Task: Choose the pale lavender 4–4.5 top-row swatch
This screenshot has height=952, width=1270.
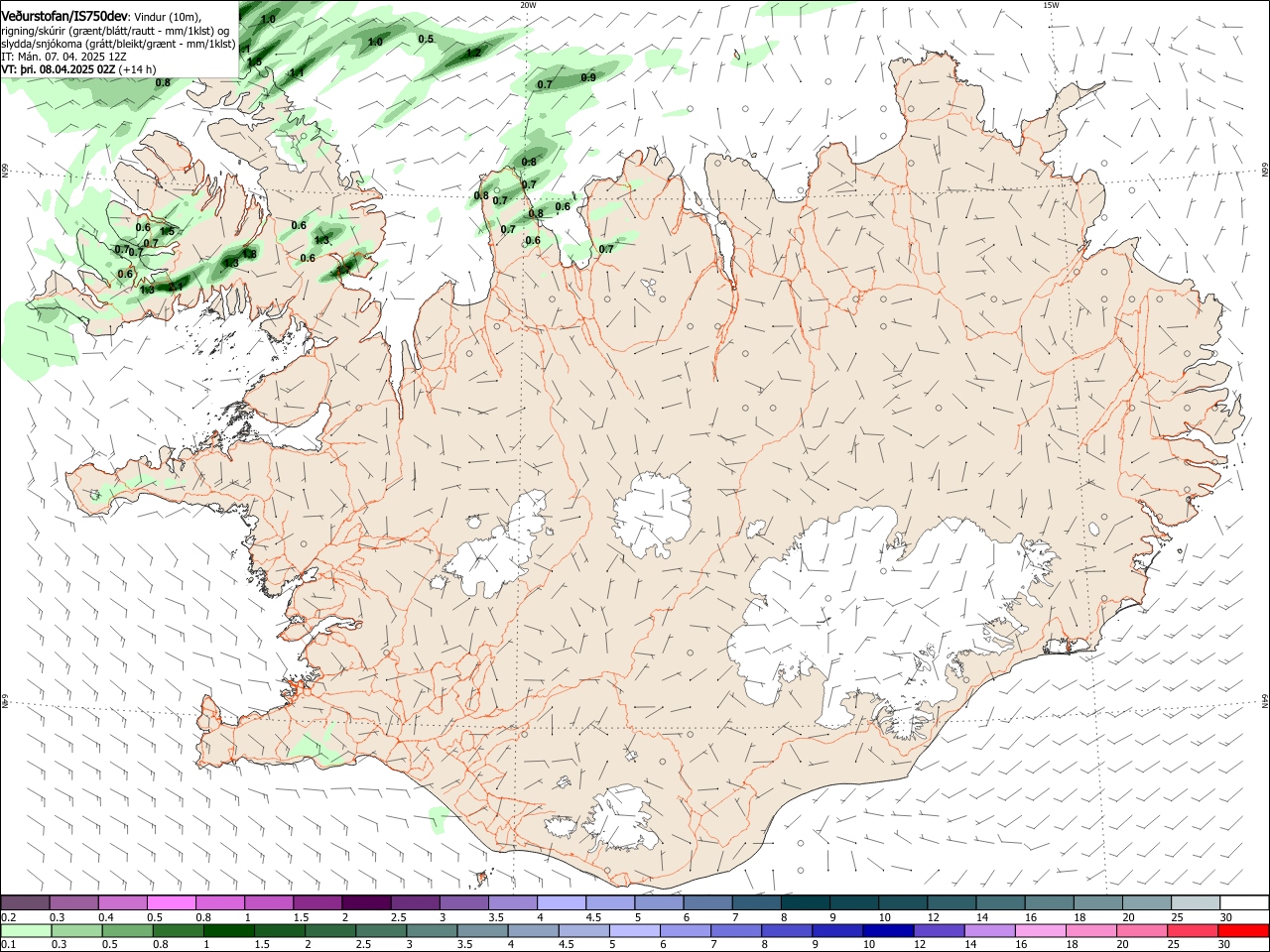Action: click(x=561, y=902)
